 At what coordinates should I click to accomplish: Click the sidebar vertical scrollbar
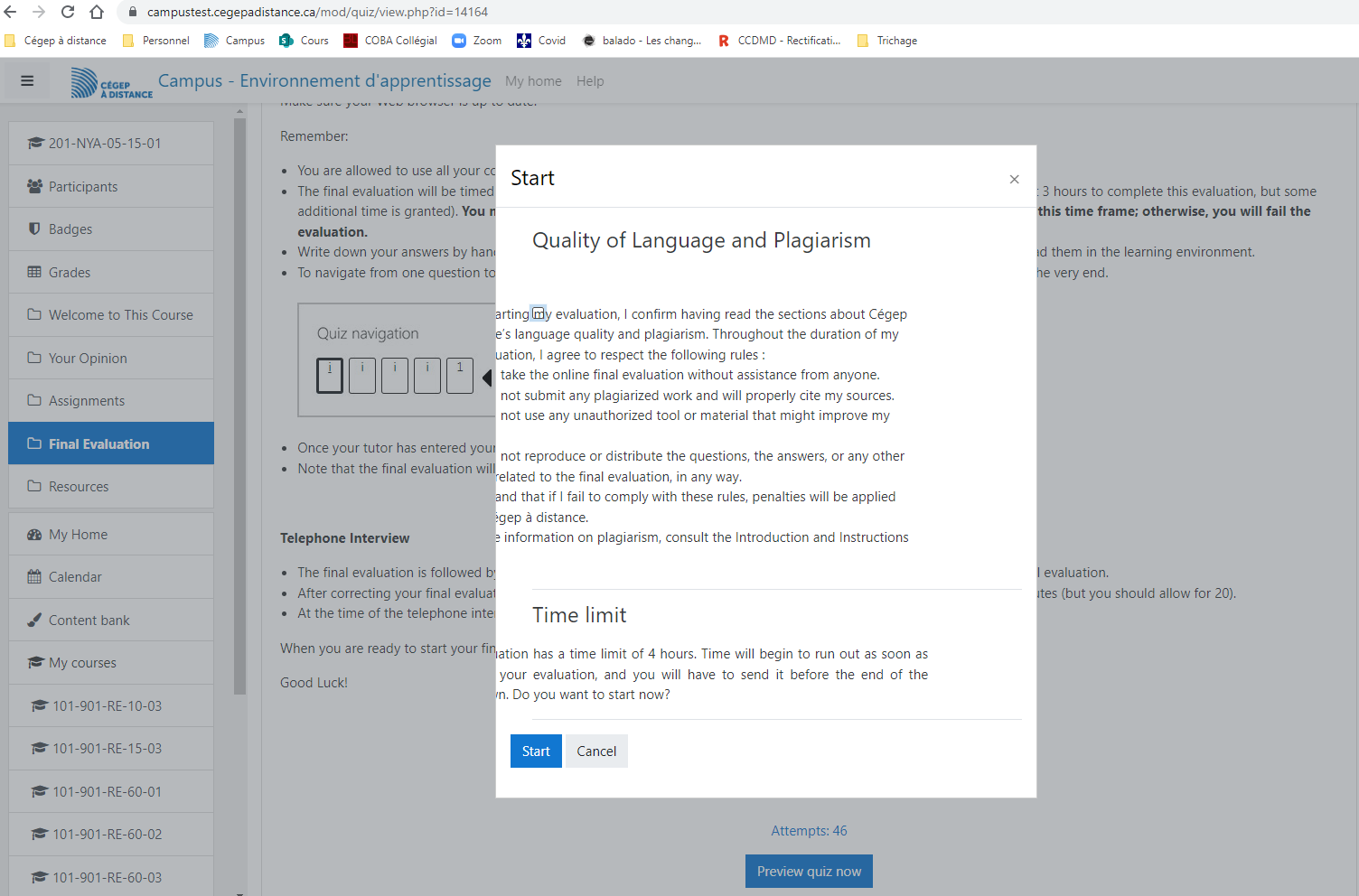click(x=239, y=406)
